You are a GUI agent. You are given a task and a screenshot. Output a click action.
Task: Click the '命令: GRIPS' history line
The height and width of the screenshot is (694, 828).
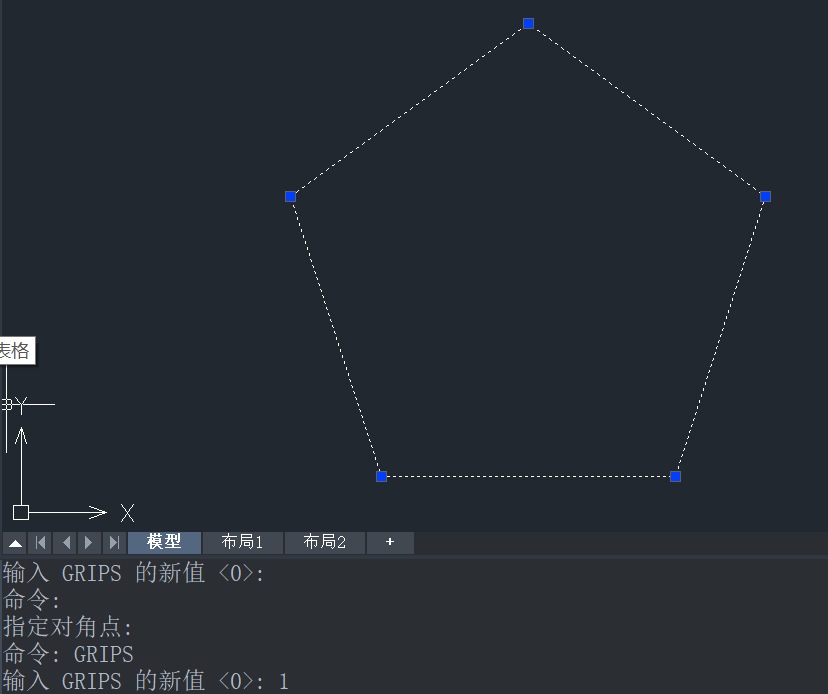68,654
